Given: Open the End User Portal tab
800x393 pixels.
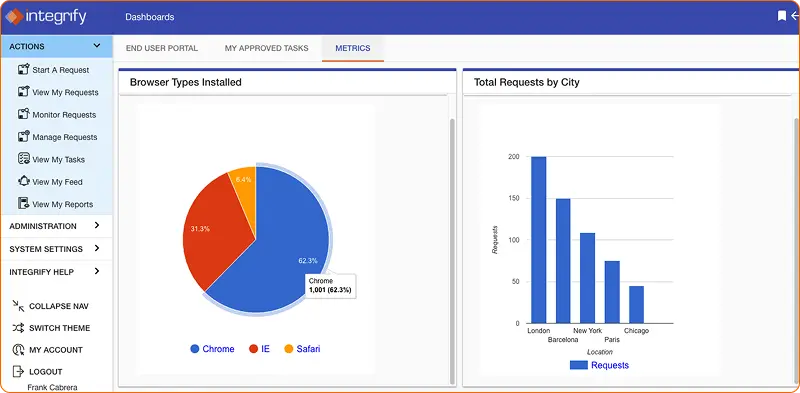Looking at the screenshot, I should [x=162, y=48].
